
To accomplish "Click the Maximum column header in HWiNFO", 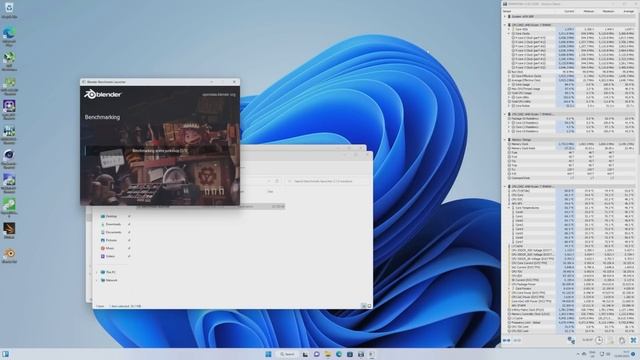I will [608, 11].
